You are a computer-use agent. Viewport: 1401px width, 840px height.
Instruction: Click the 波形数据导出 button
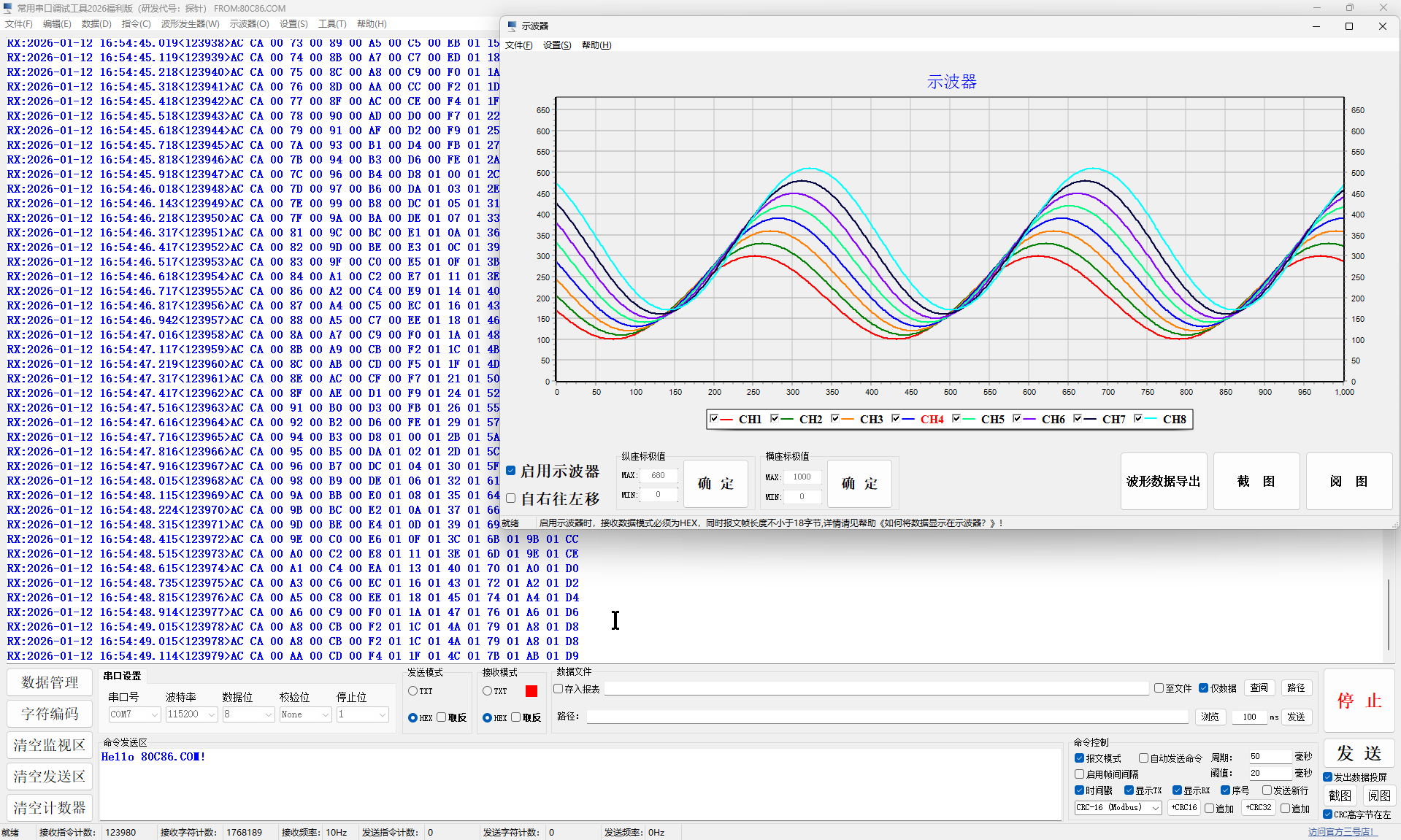[x=1163, y=482]
